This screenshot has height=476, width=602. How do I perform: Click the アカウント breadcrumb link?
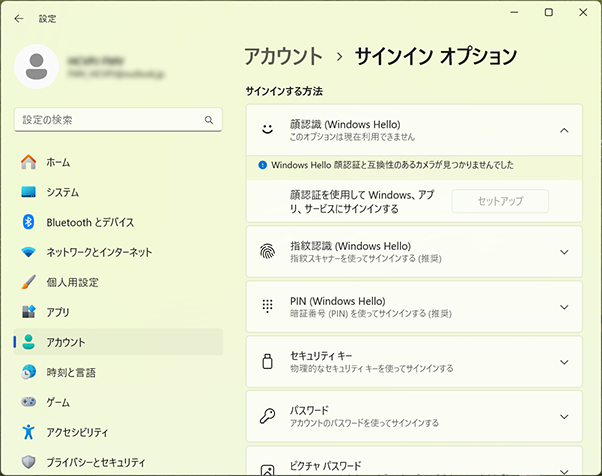click(283, 56)
